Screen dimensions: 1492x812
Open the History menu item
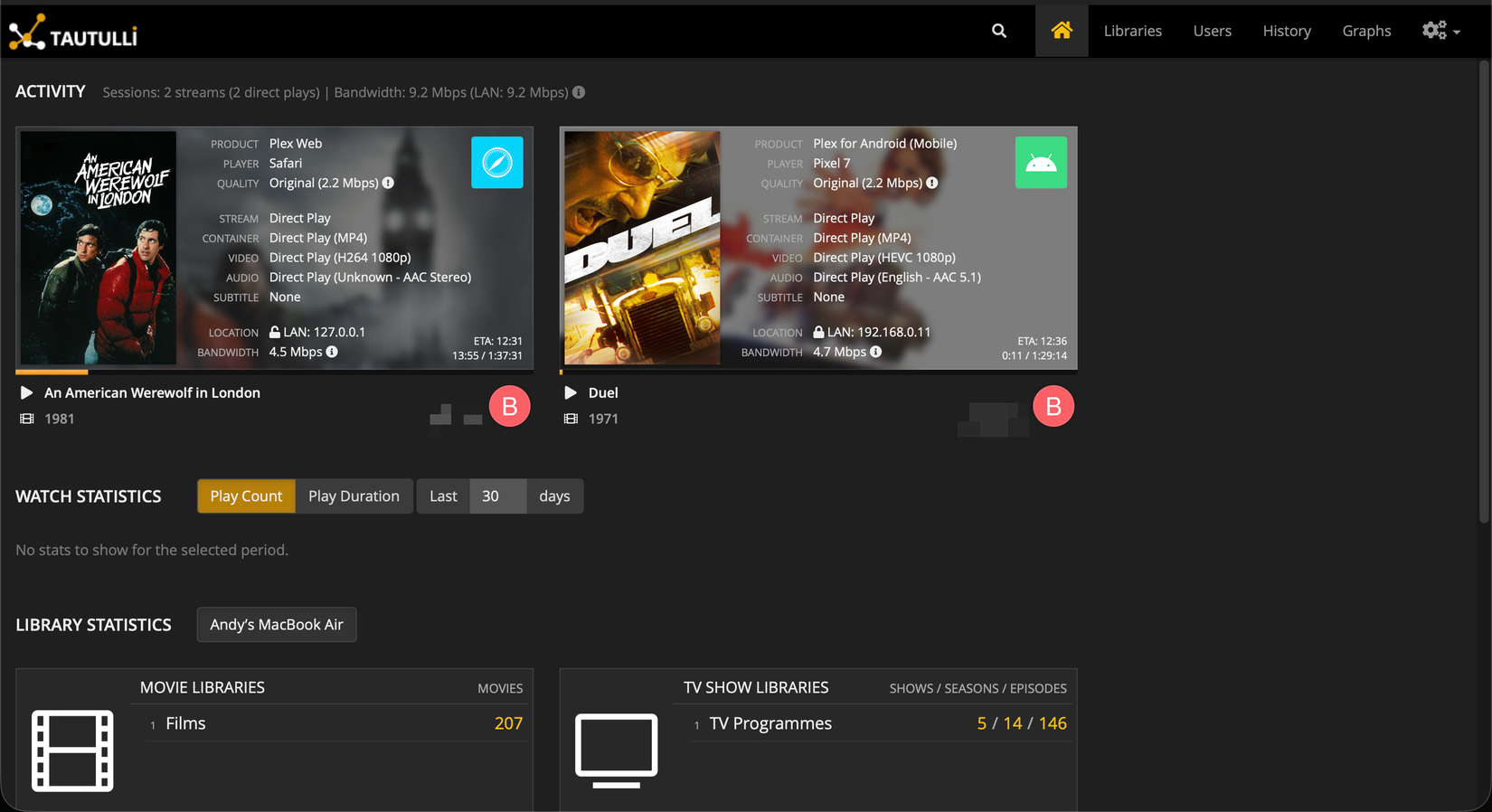(x=1287, y=31)
